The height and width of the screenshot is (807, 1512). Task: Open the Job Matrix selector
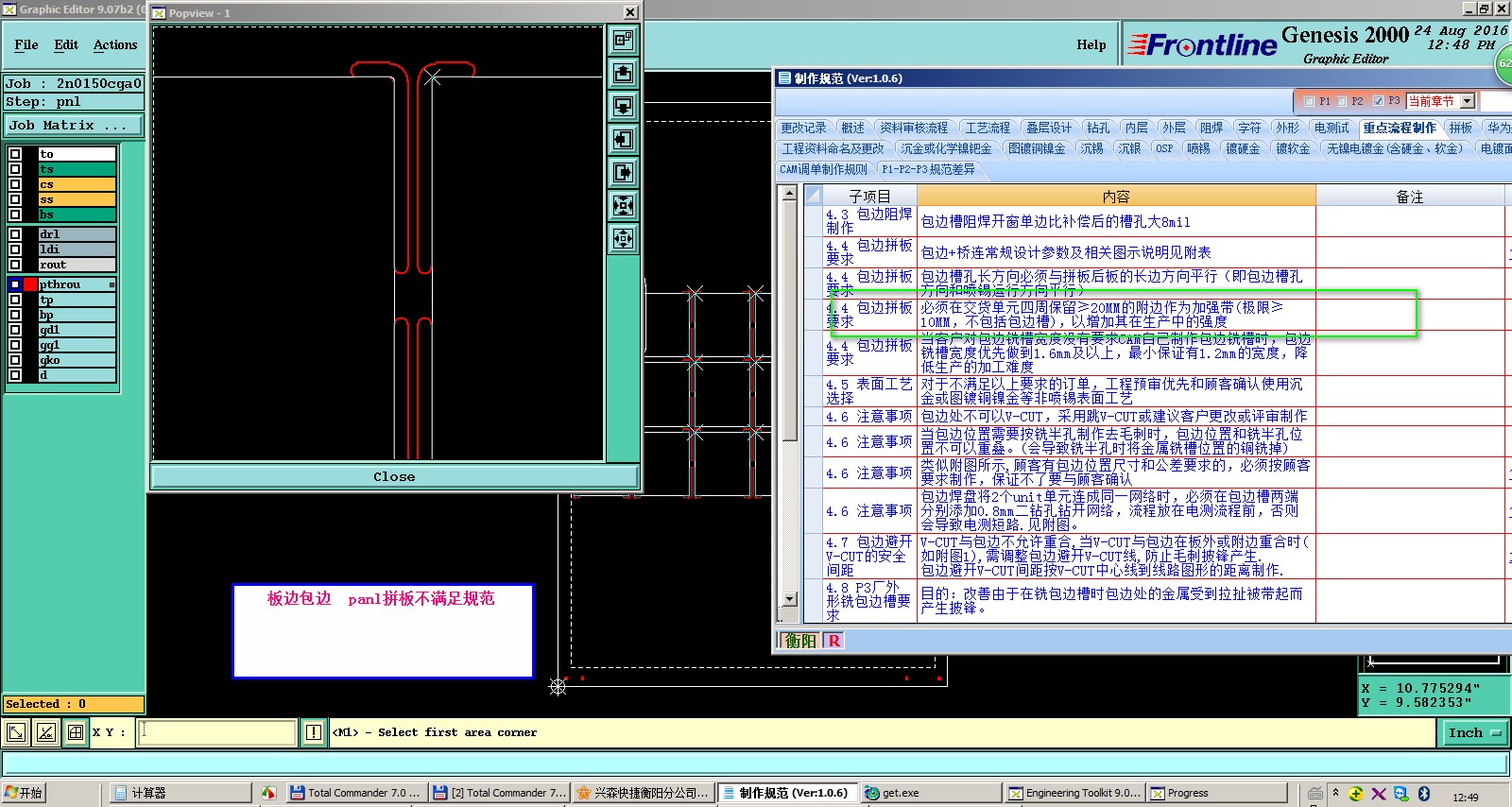(x=74, y=126)
